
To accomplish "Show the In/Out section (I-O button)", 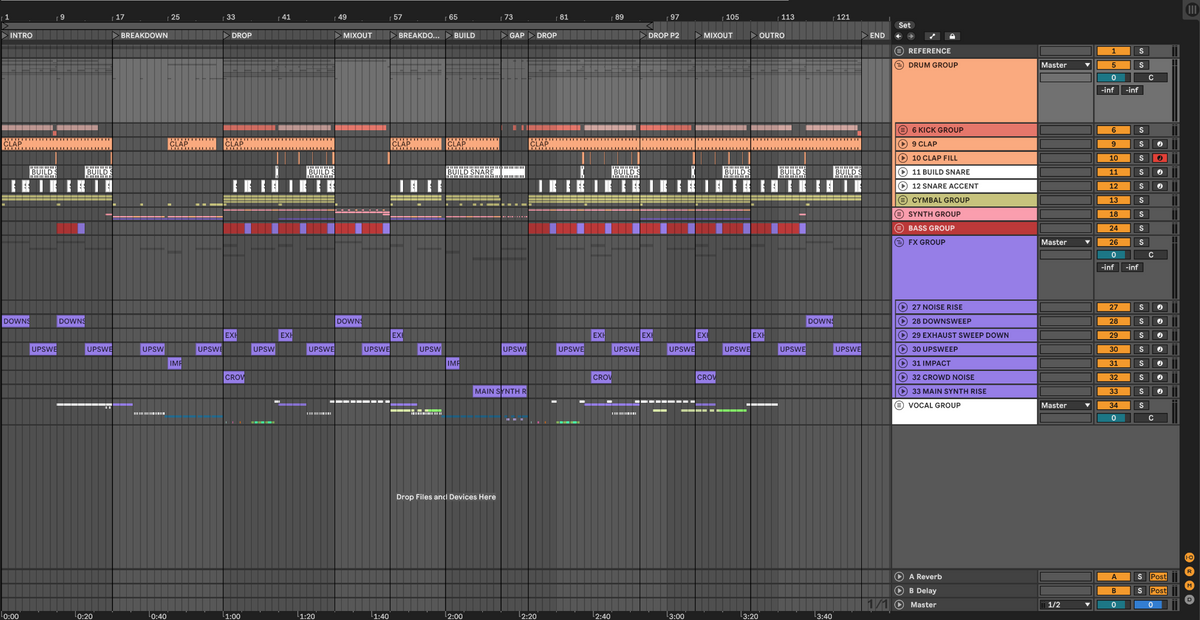I will [x=1189, y=557].
